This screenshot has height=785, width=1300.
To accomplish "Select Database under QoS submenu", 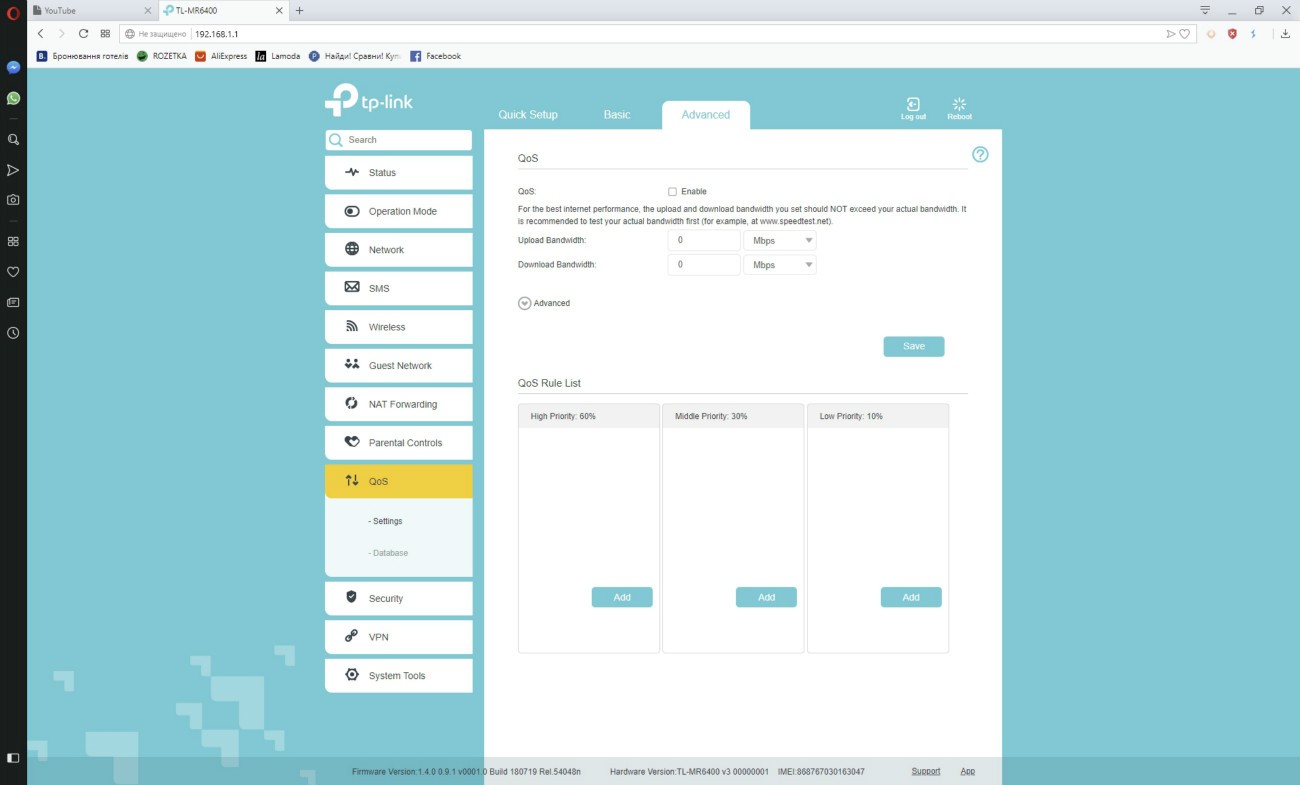I will 390,553.
